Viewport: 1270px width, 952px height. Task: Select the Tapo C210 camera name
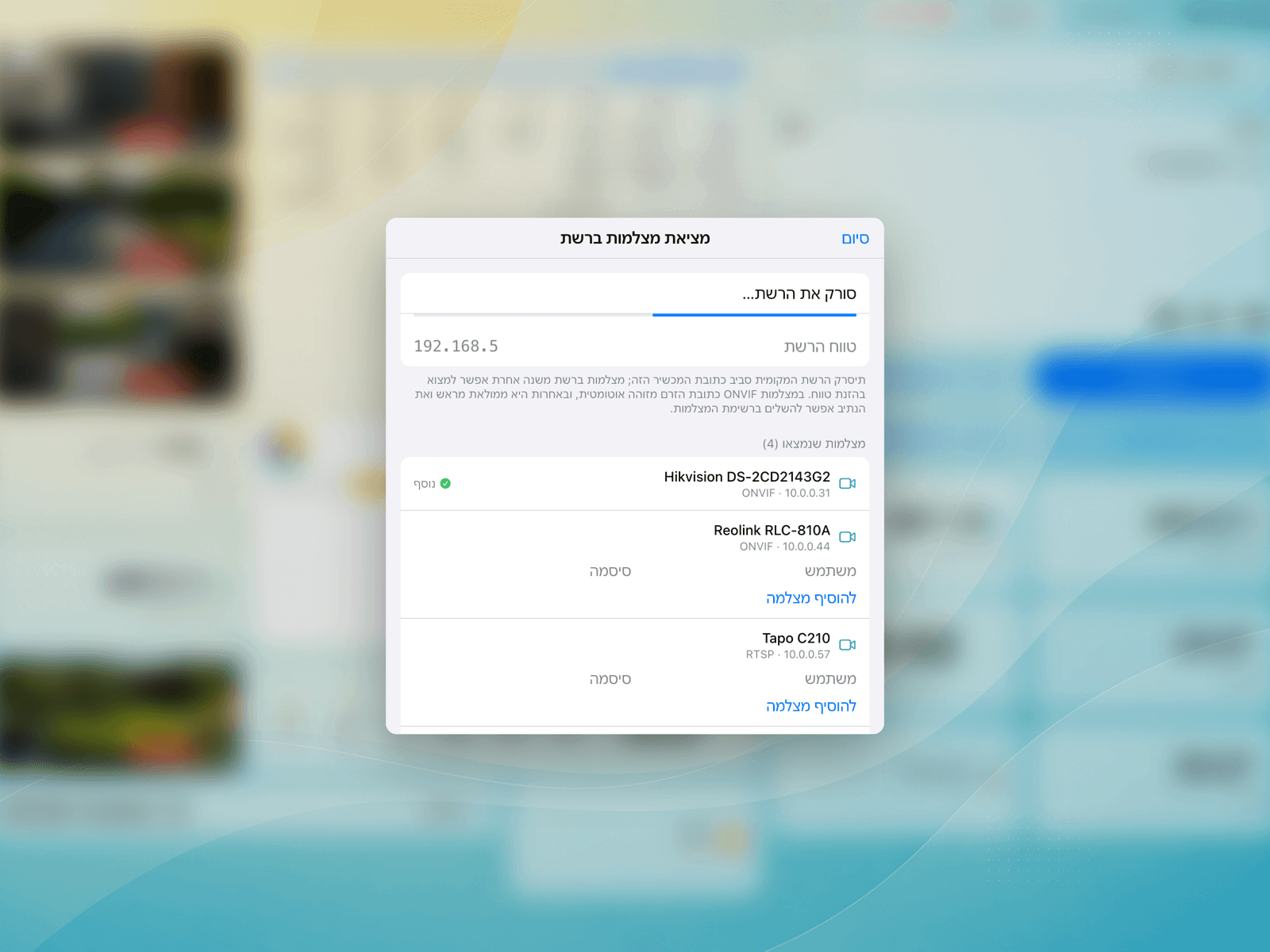click(x=796, y=639)
